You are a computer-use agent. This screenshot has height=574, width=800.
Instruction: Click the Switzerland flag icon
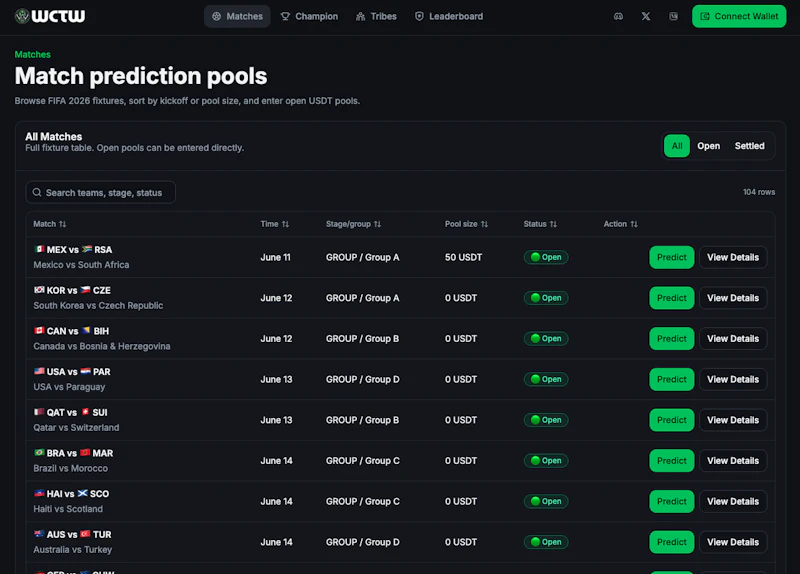pyautogui.click(x=85, y=412)
